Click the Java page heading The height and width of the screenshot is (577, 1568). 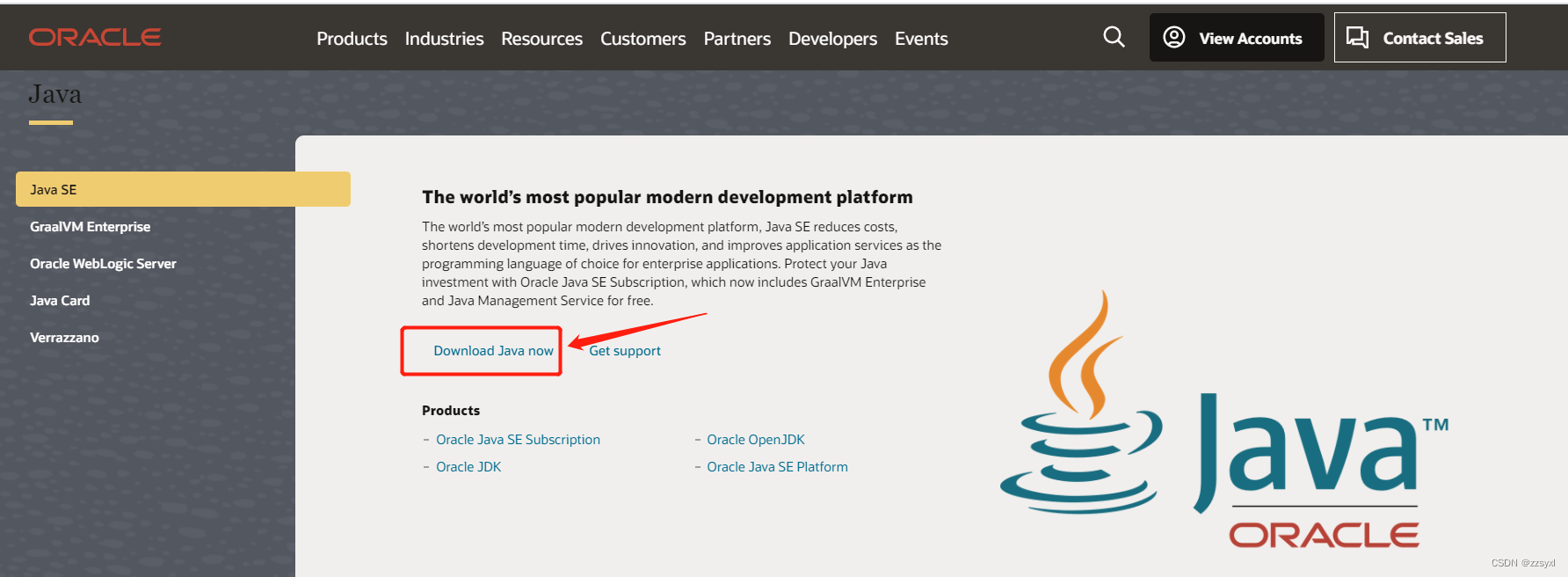click(x=54, y=94)
